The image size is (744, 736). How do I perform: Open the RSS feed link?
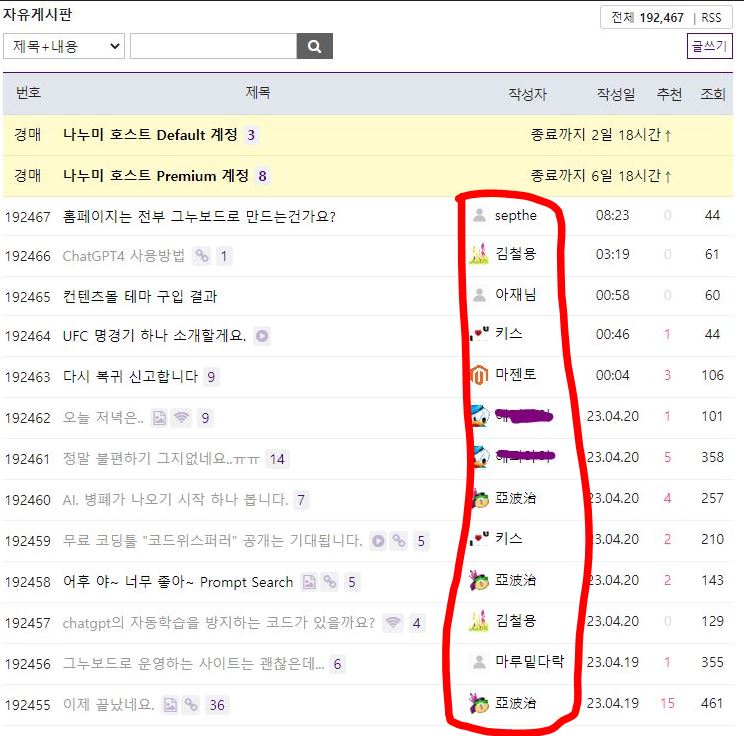[x=711, y=18]
